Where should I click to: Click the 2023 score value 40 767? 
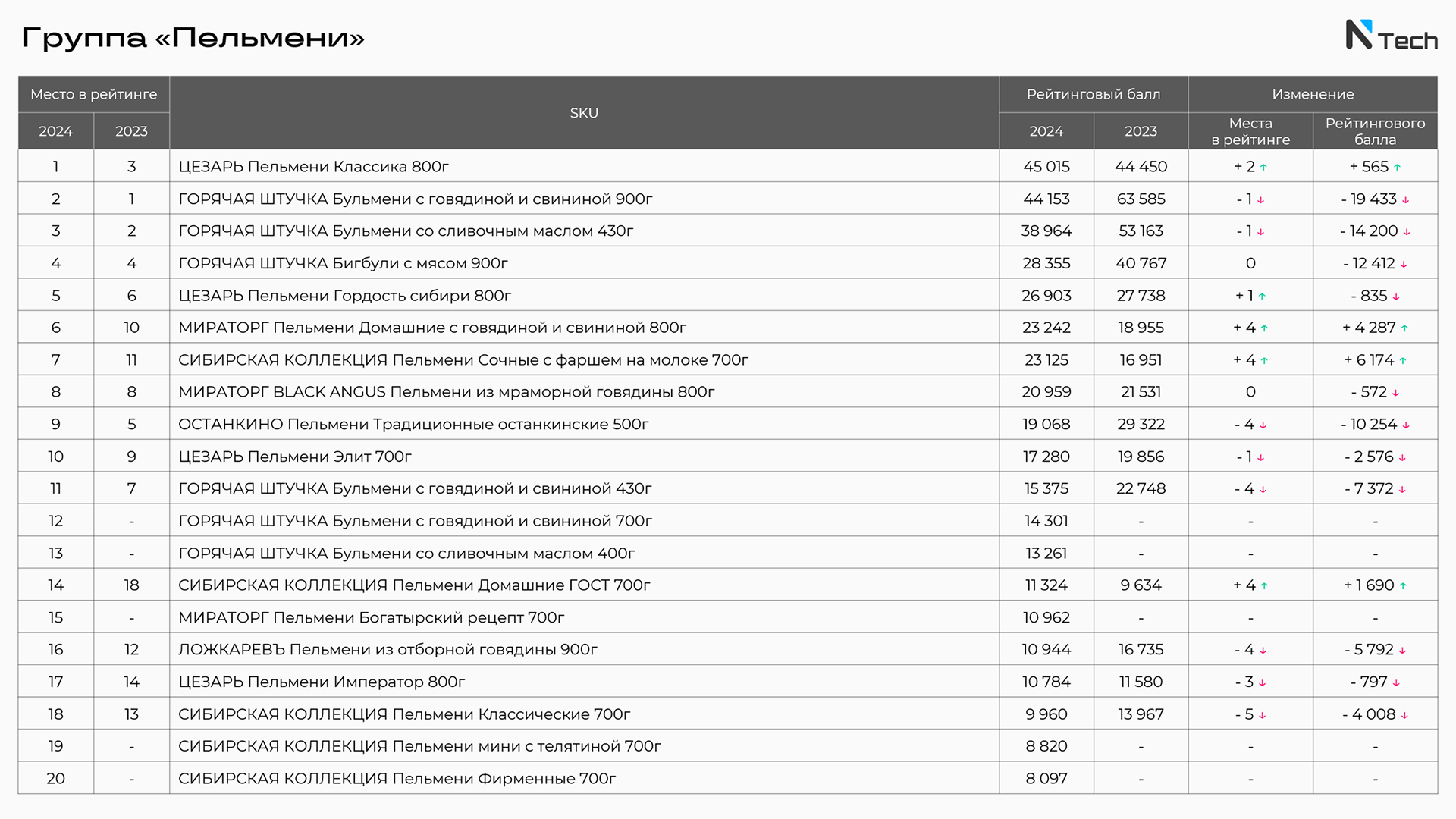tap(1141, 263)
